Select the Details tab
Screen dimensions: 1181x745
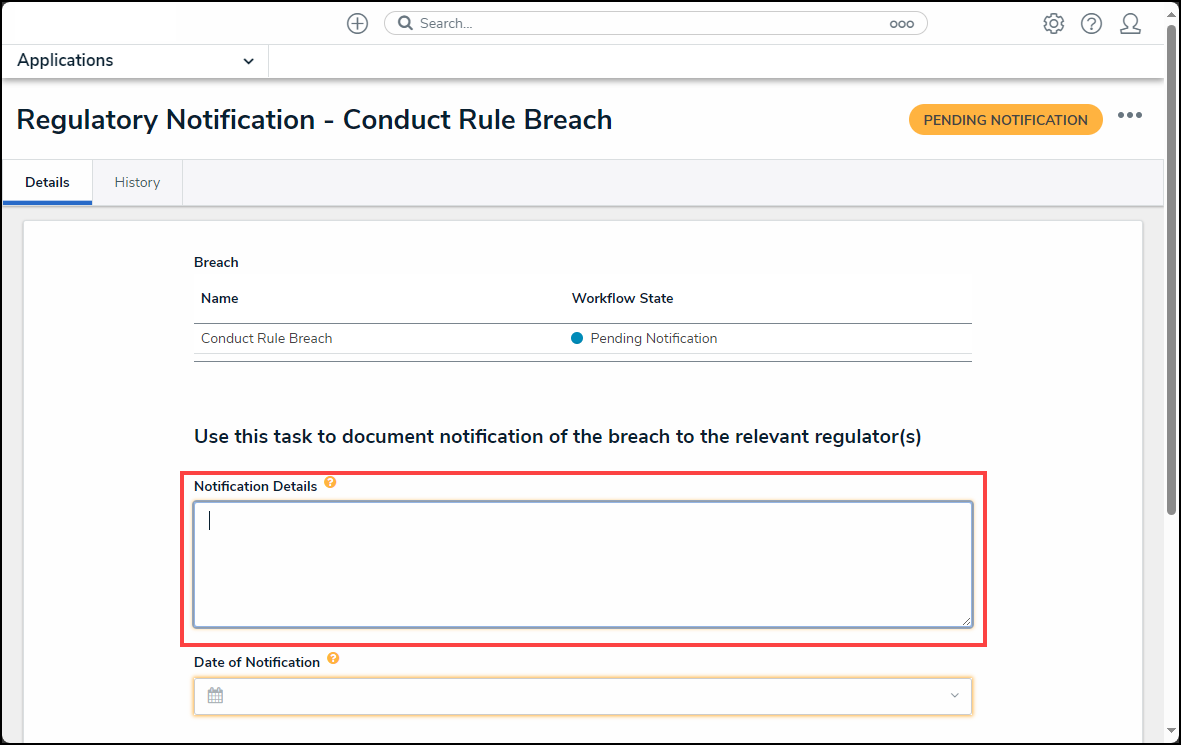(x=47, y=182)
